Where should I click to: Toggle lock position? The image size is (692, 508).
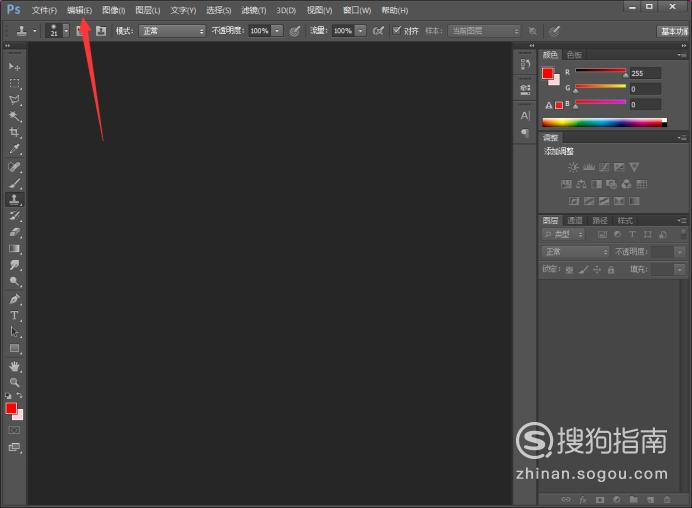coord(597,269)
